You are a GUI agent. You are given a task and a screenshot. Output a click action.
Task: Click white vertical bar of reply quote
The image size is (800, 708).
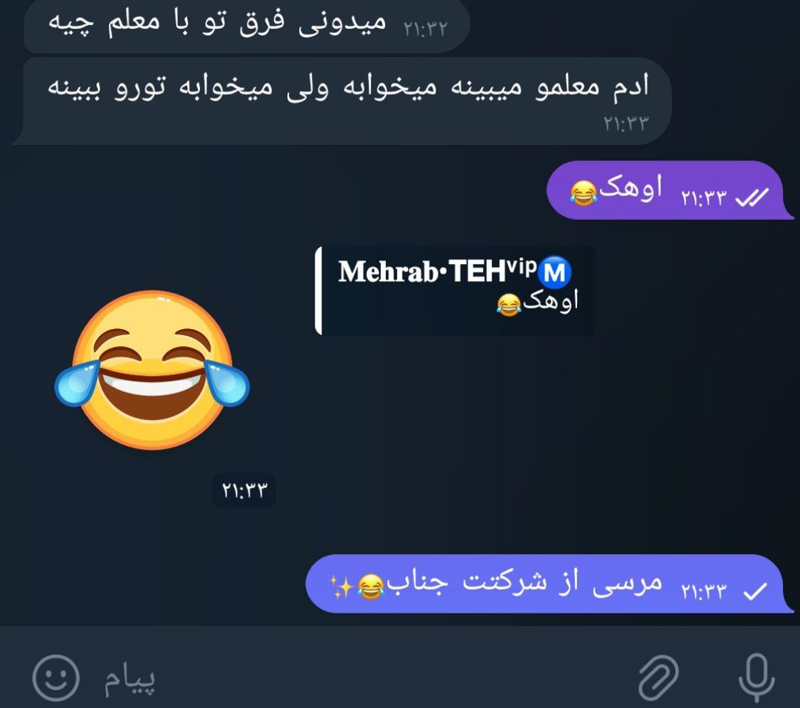[318, 291]
